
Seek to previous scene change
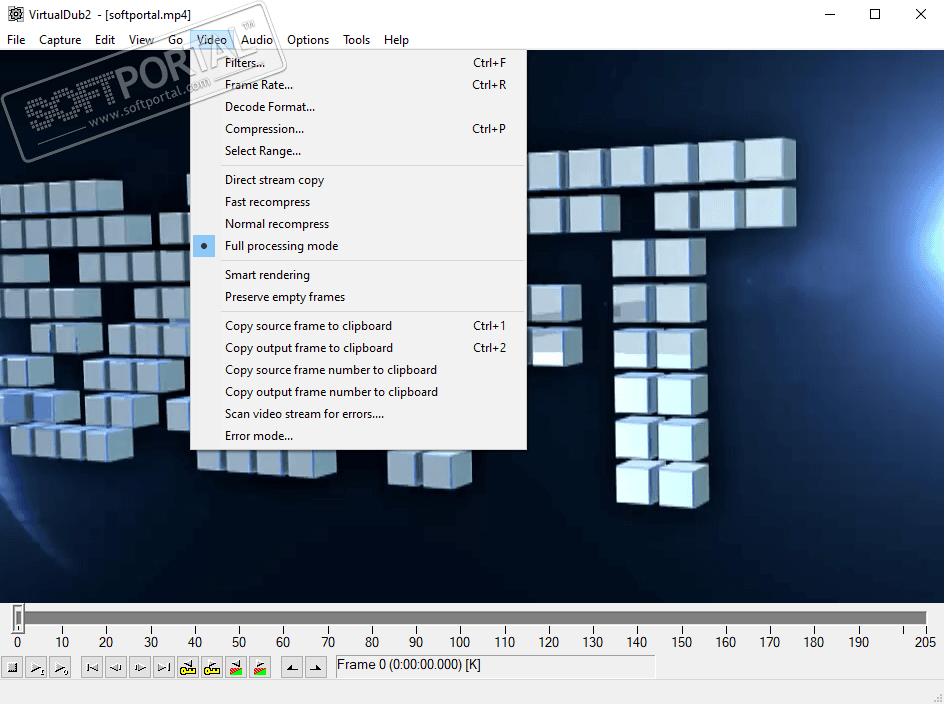pos(236,667)
